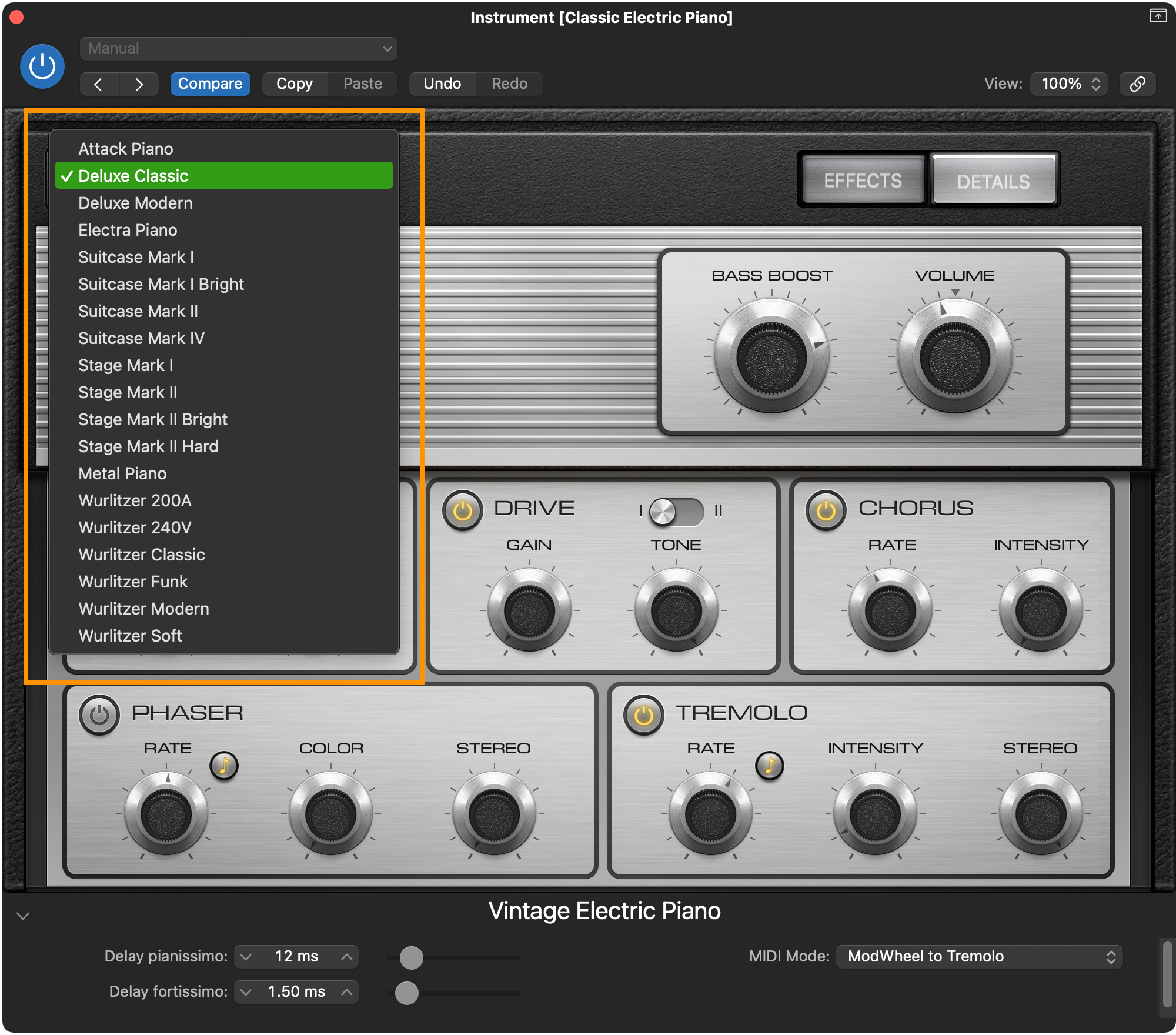
Task: Click the Phaser Rate knob
Action: [166, 814]
